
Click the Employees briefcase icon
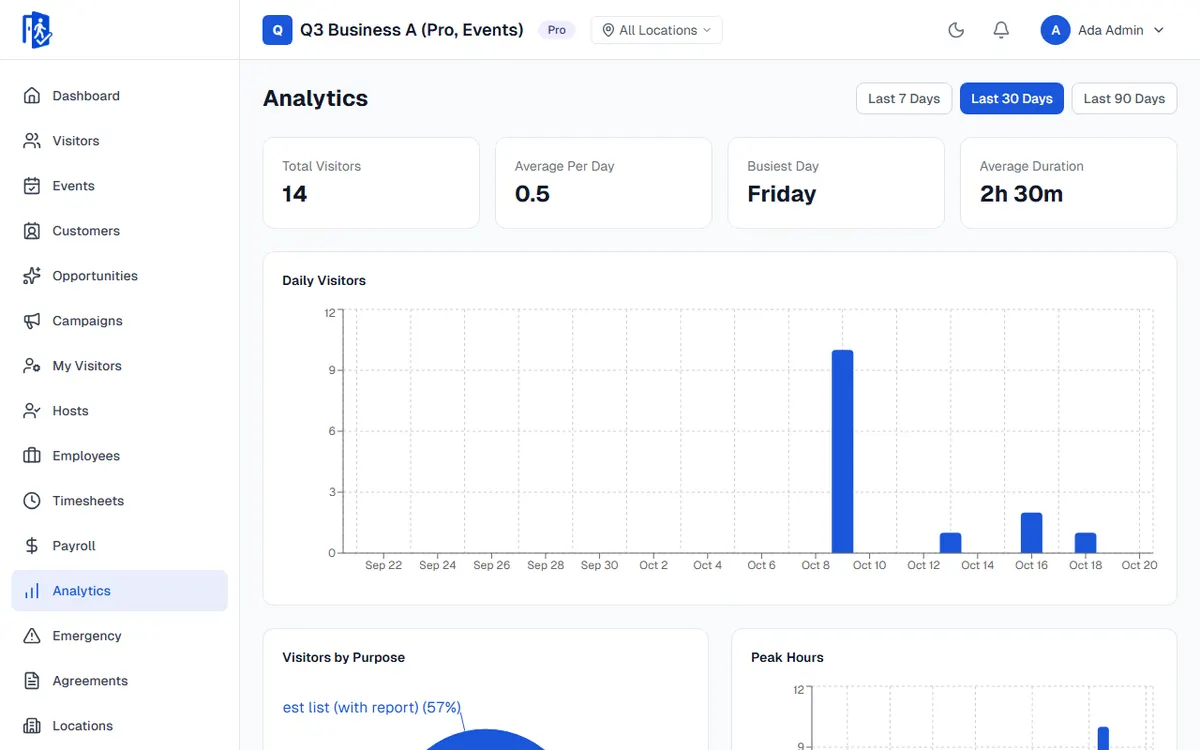(32, 456)
